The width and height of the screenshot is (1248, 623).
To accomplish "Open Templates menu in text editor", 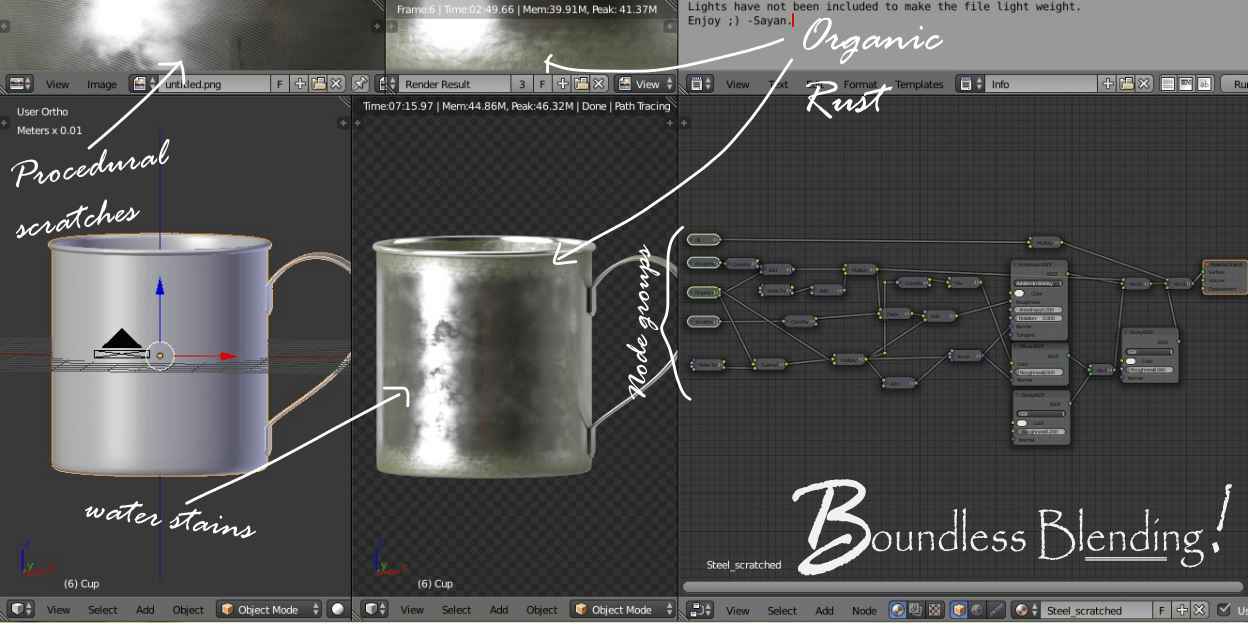I will pos(919,84).
